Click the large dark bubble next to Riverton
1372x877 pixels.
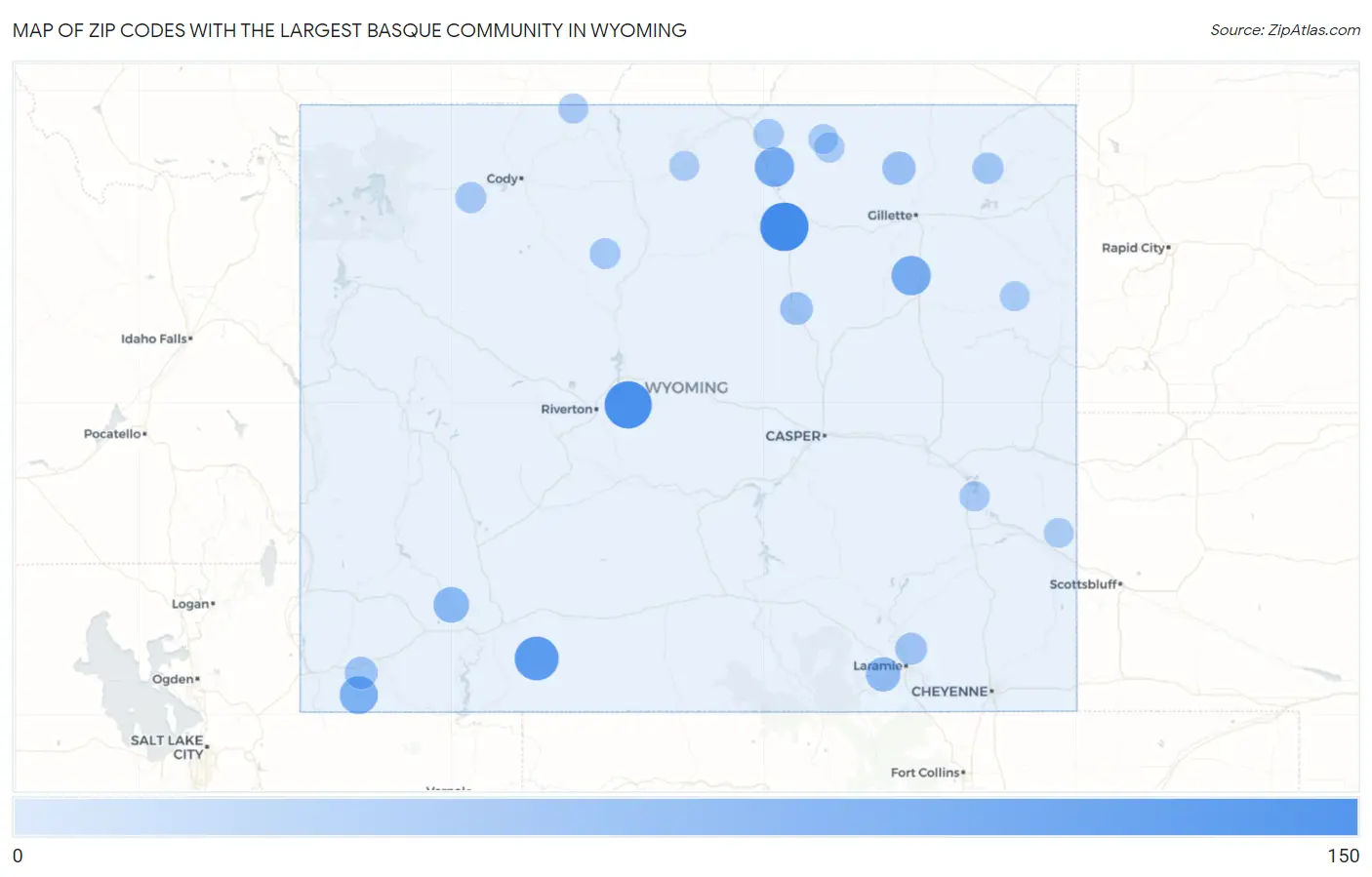pyautogui.click(x=627, y=404)
